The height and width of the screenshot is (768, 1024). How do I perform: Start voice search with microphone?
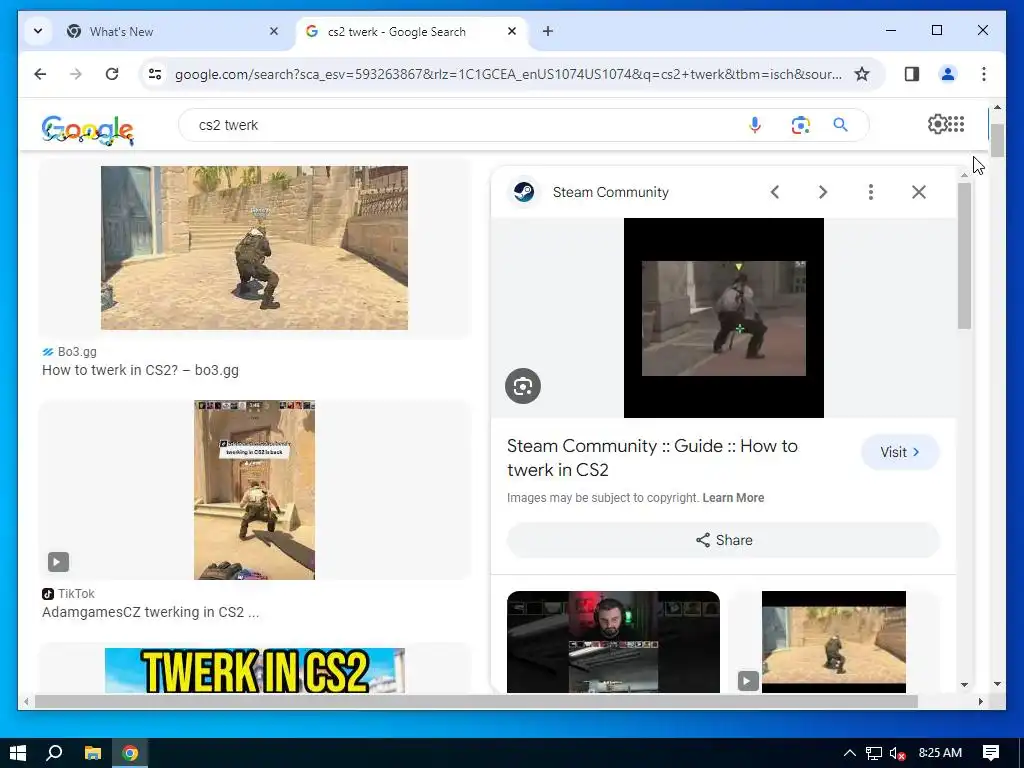[754, 125]
